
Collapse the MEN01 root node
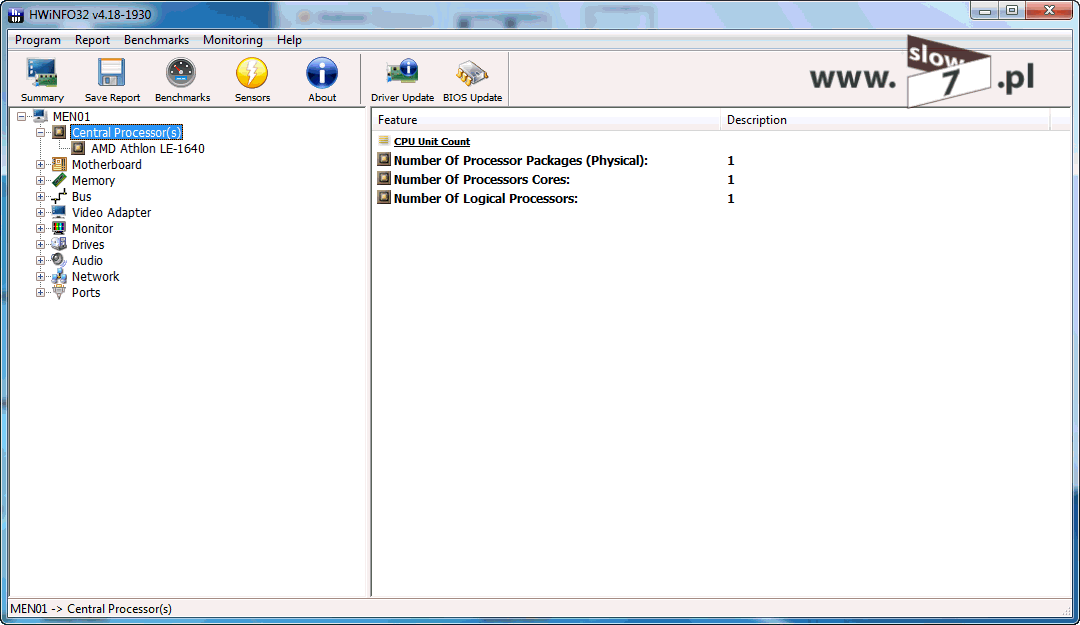(x=21, y=116)
